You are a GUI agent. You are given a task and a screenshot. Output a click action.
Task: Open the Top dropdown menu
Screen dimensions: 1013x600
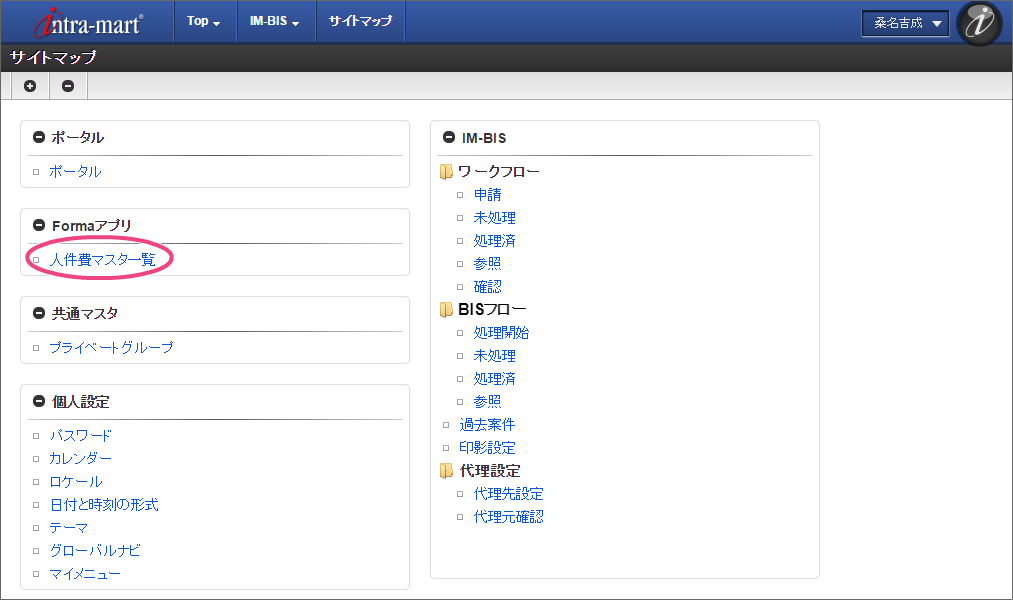click(x=204, y=21)
